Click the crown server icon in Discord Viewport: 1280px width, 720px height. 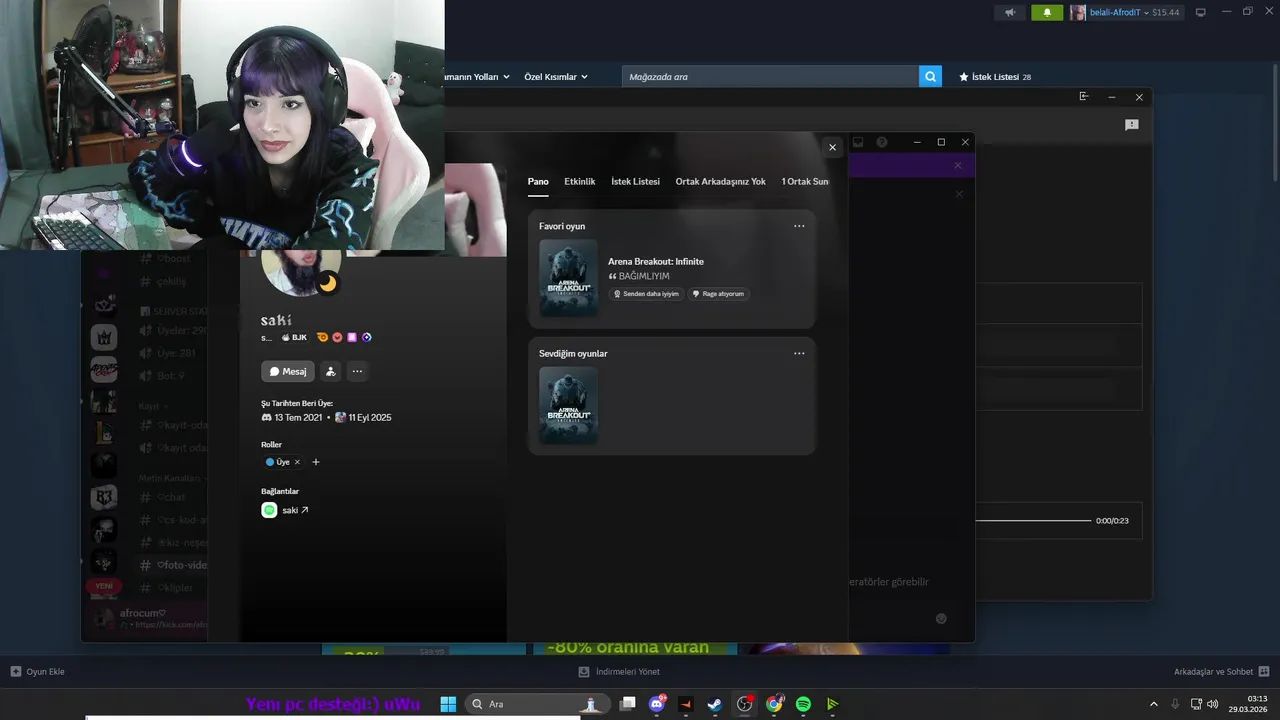104,337
